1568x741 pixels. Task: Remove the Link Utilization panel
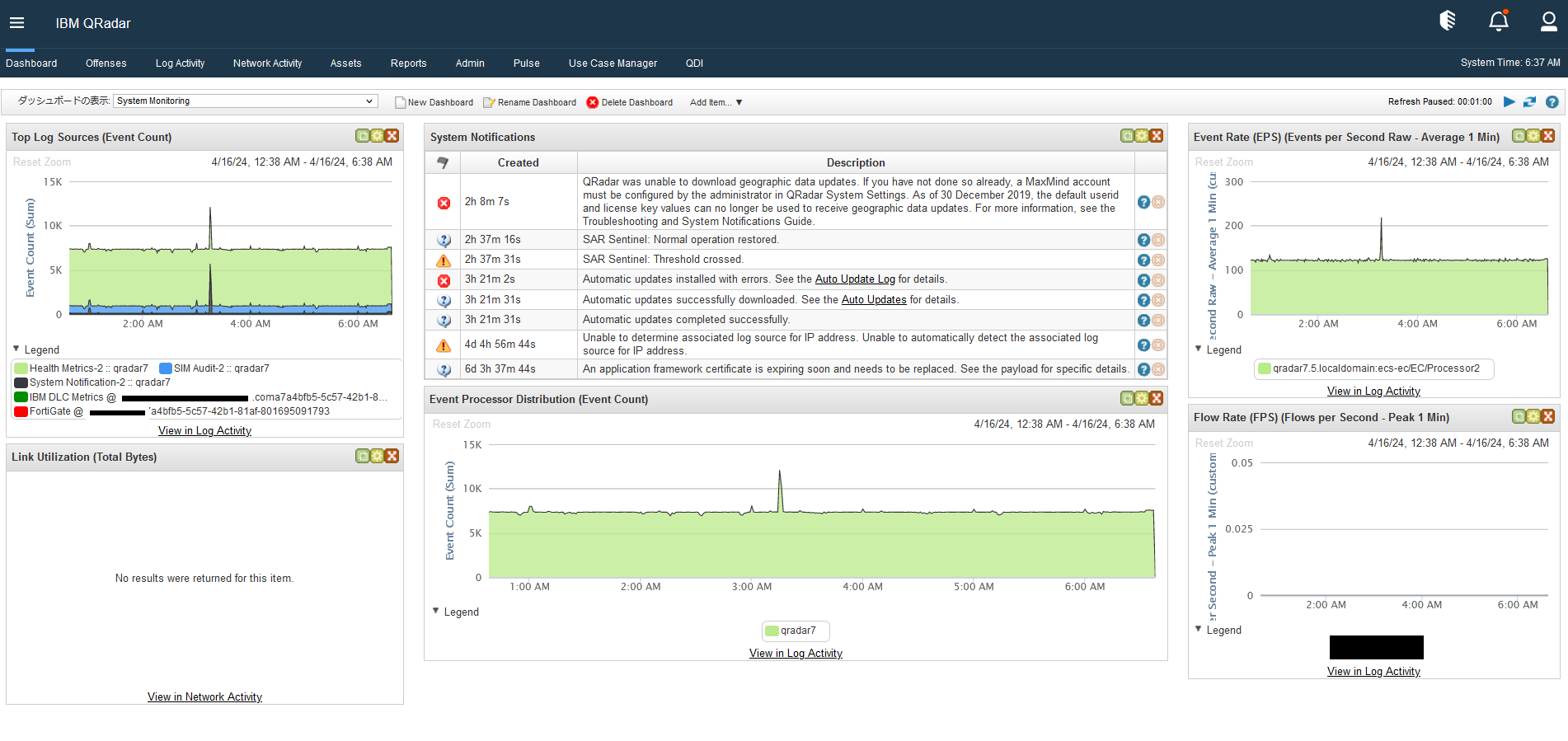pyautogui.click(x=392, y=456)
